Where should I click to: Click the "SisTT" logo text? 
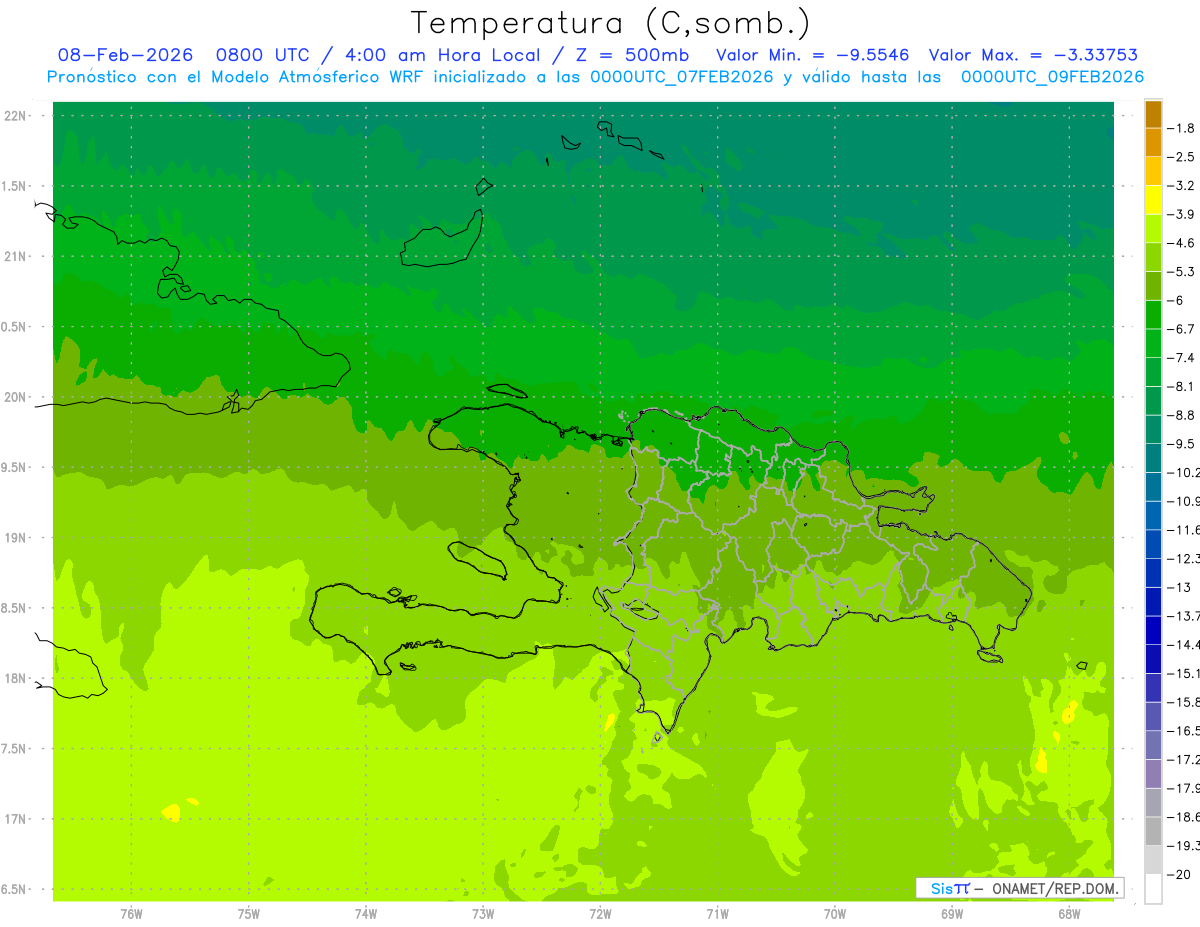(x=950, y=888)
